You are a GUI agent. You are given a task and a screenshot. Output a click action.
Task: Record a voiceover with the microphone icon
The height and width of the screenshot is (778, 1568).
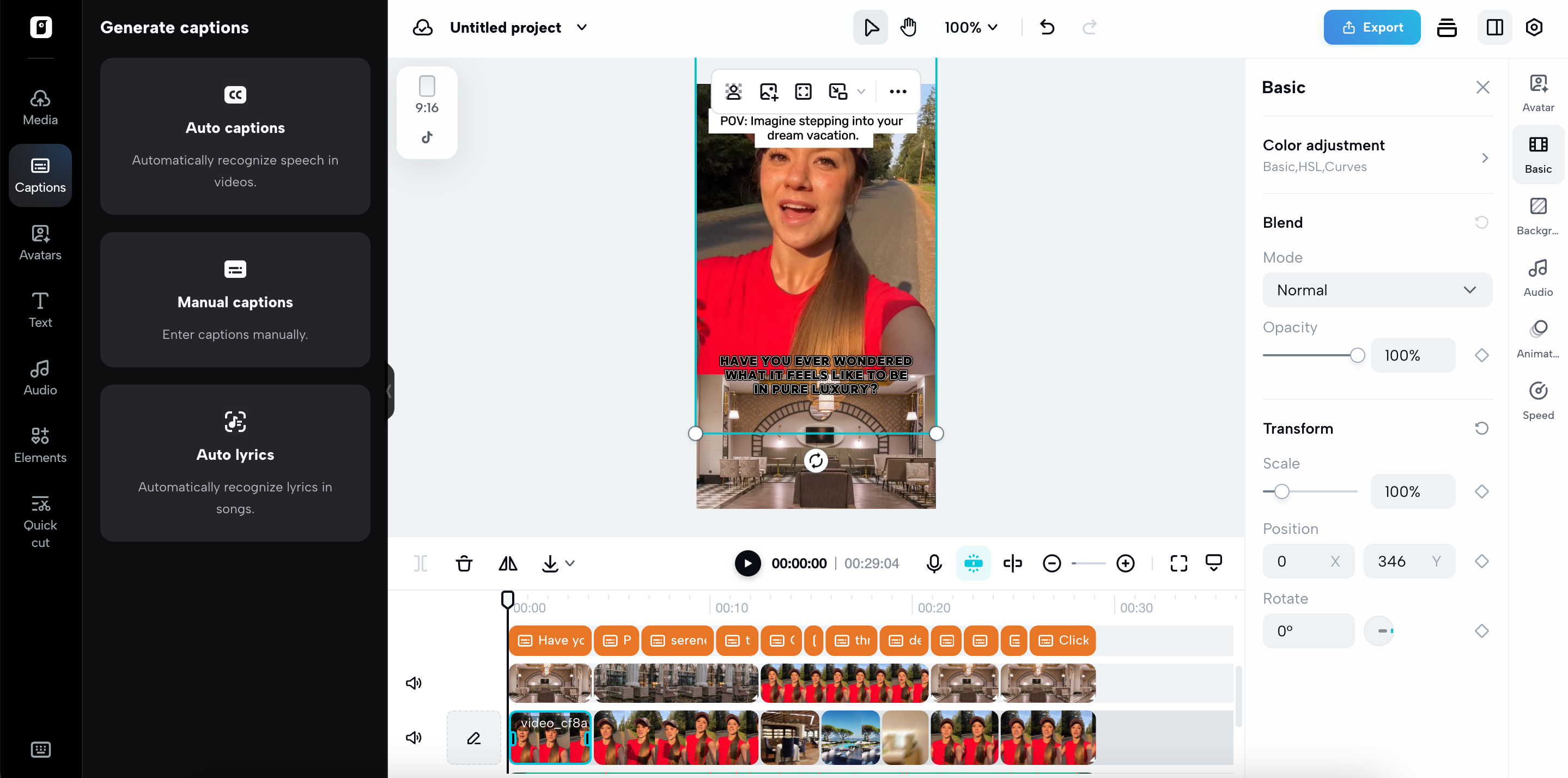pos(934,563)
